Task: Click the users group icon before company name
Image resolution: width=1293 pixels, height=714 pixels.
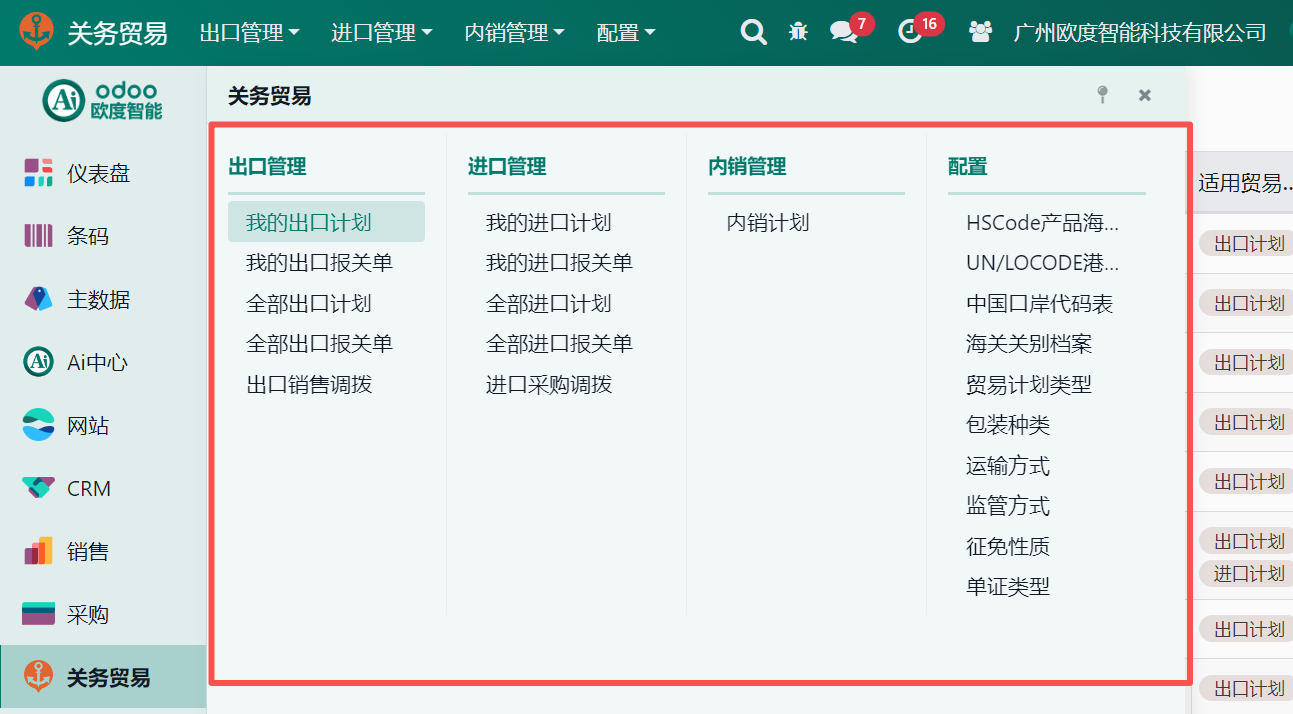Action: [x=980, y=32]
